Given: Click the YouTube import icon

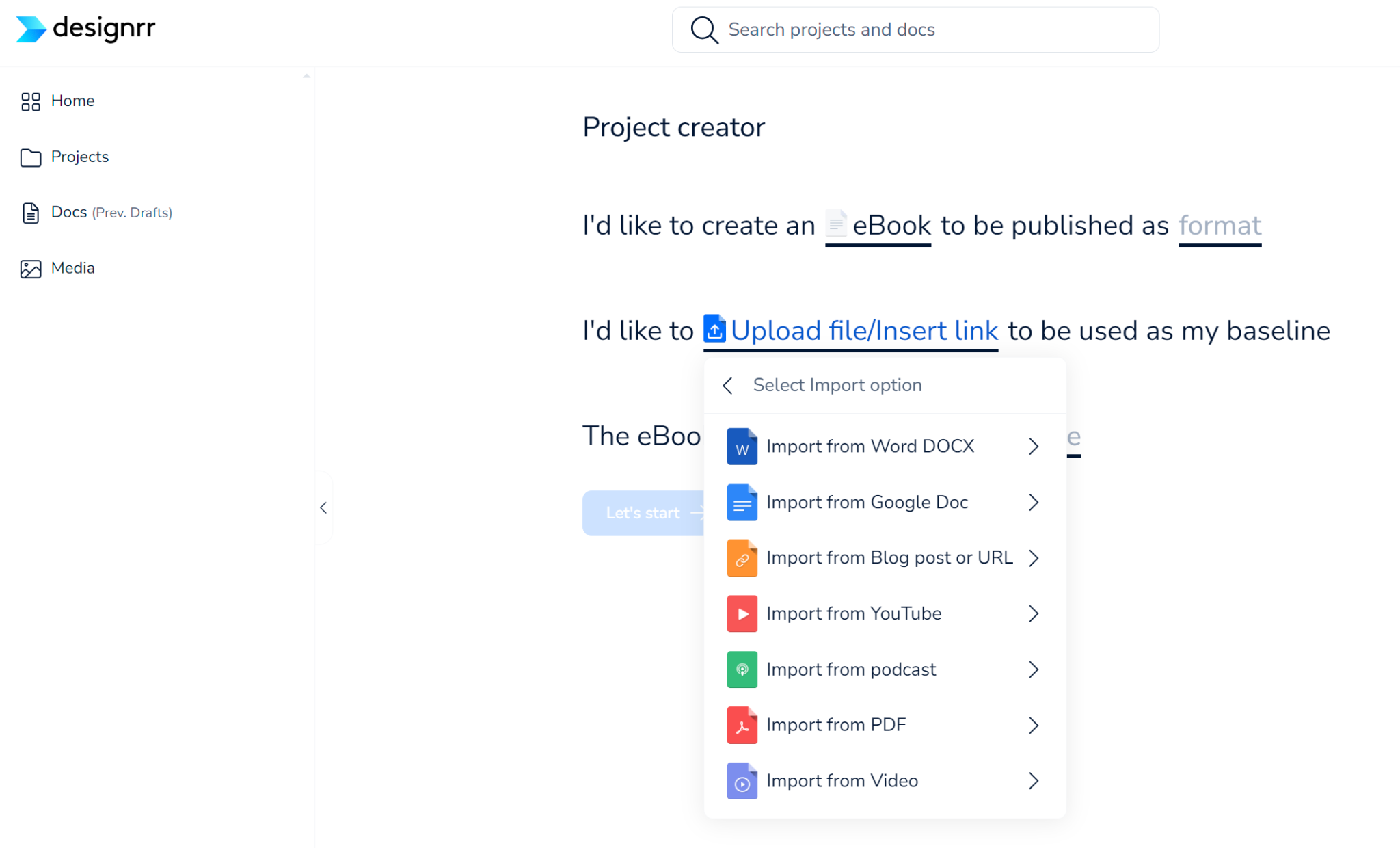Looking at the screenshot, I should tap(742, 613).
